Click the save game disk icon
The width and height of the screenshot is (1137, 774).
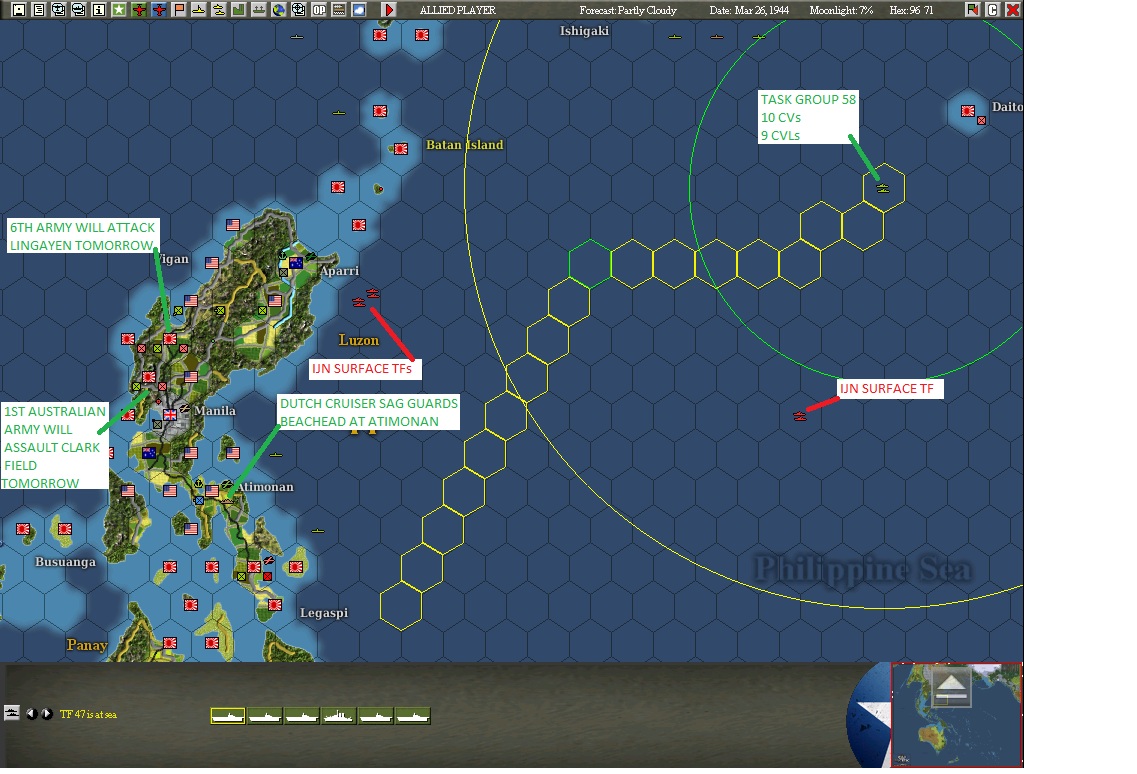[20, 9]
